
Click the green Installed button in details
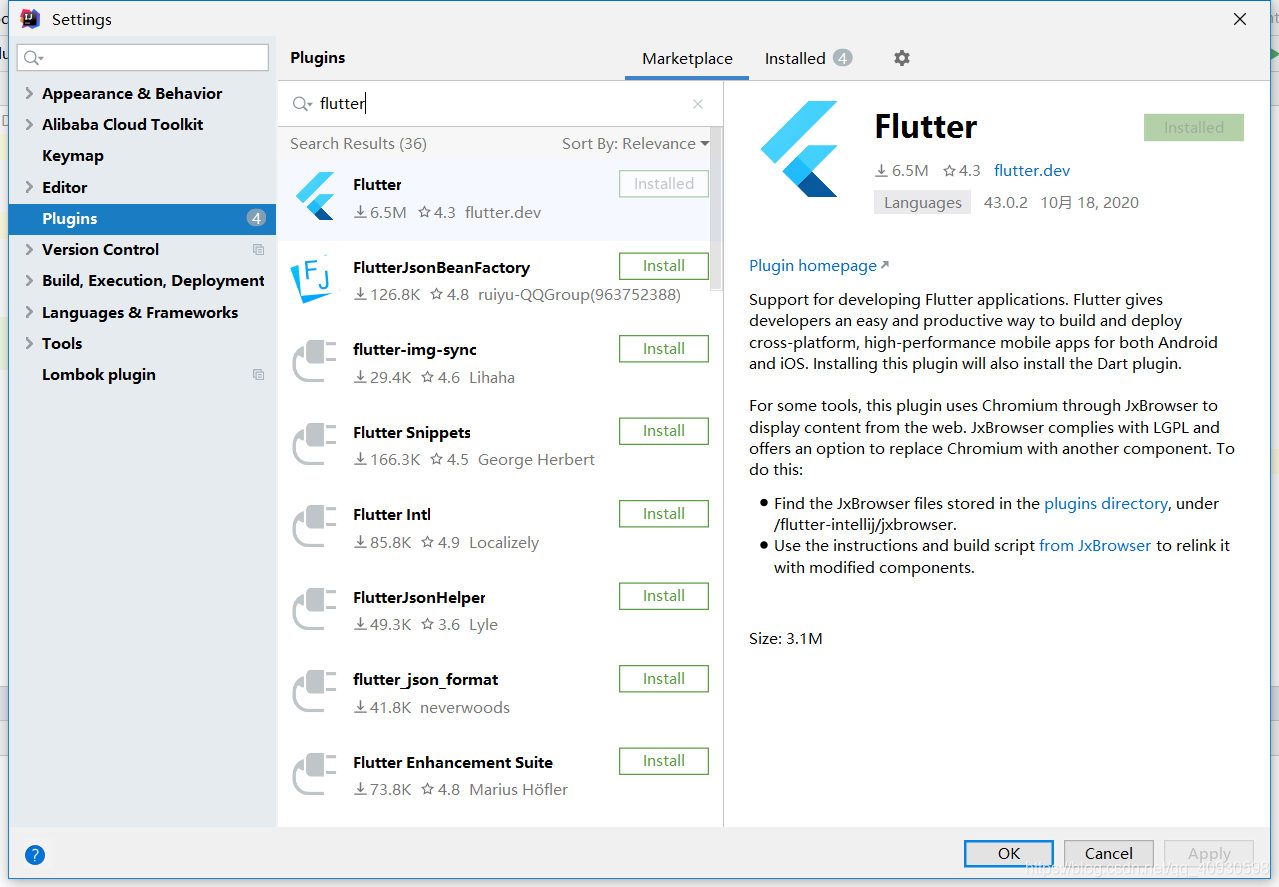coord(1194,127)
